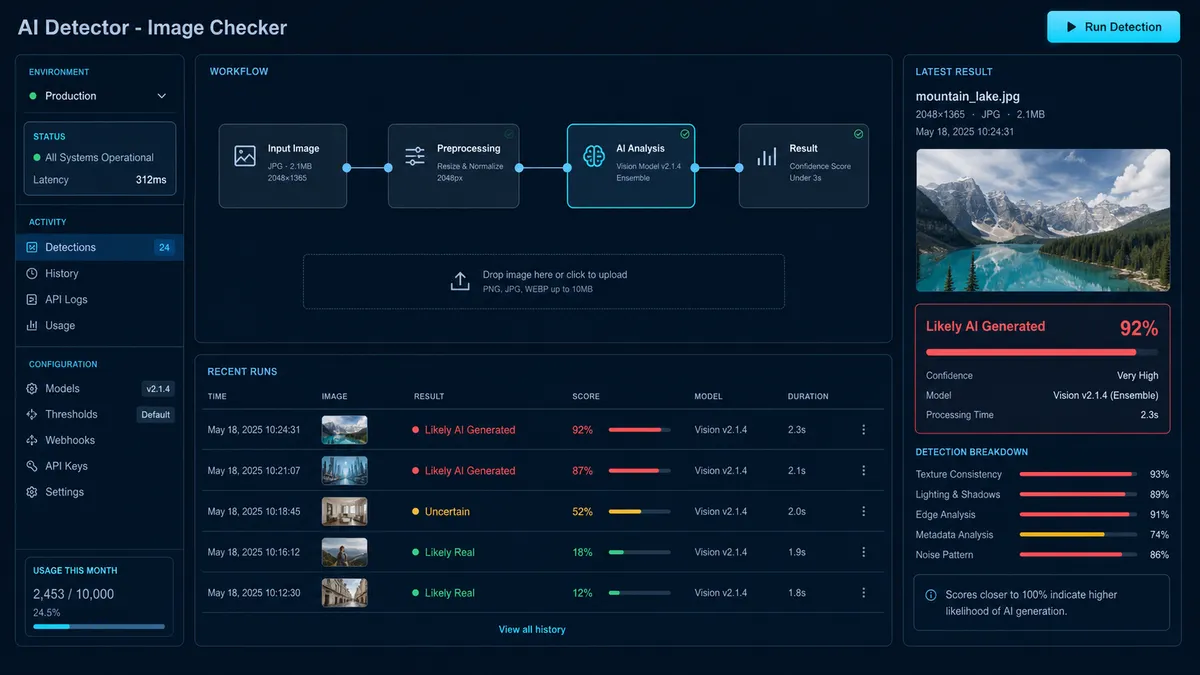Click the TIME column header
This screenshot has width=1200, height=675.
[217, 397]
